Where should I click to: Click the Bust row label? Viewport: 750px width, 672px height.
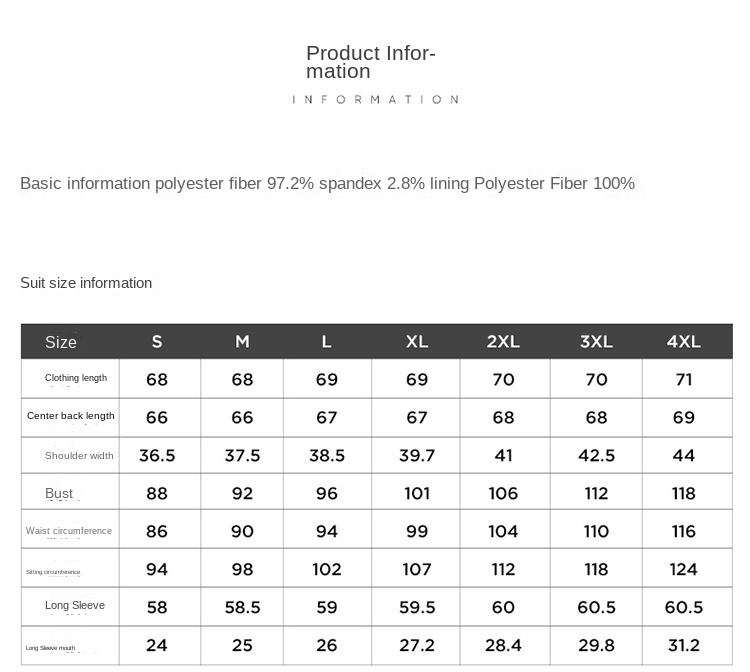(59, 494)
